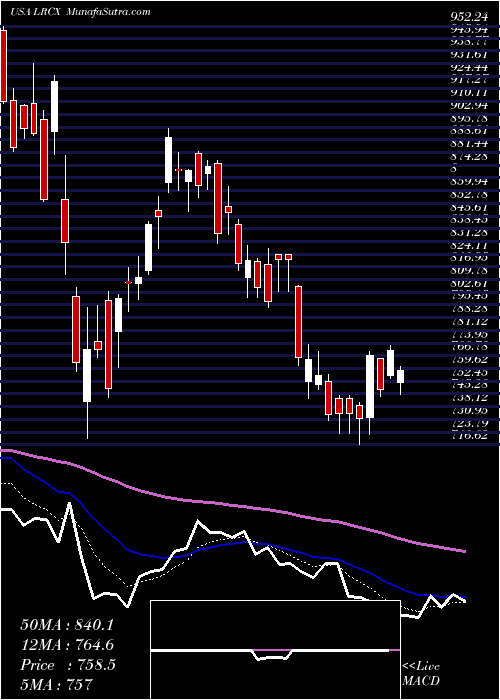
Task: Click the 809.78 price axis label
Action: [x=467, y=271]
